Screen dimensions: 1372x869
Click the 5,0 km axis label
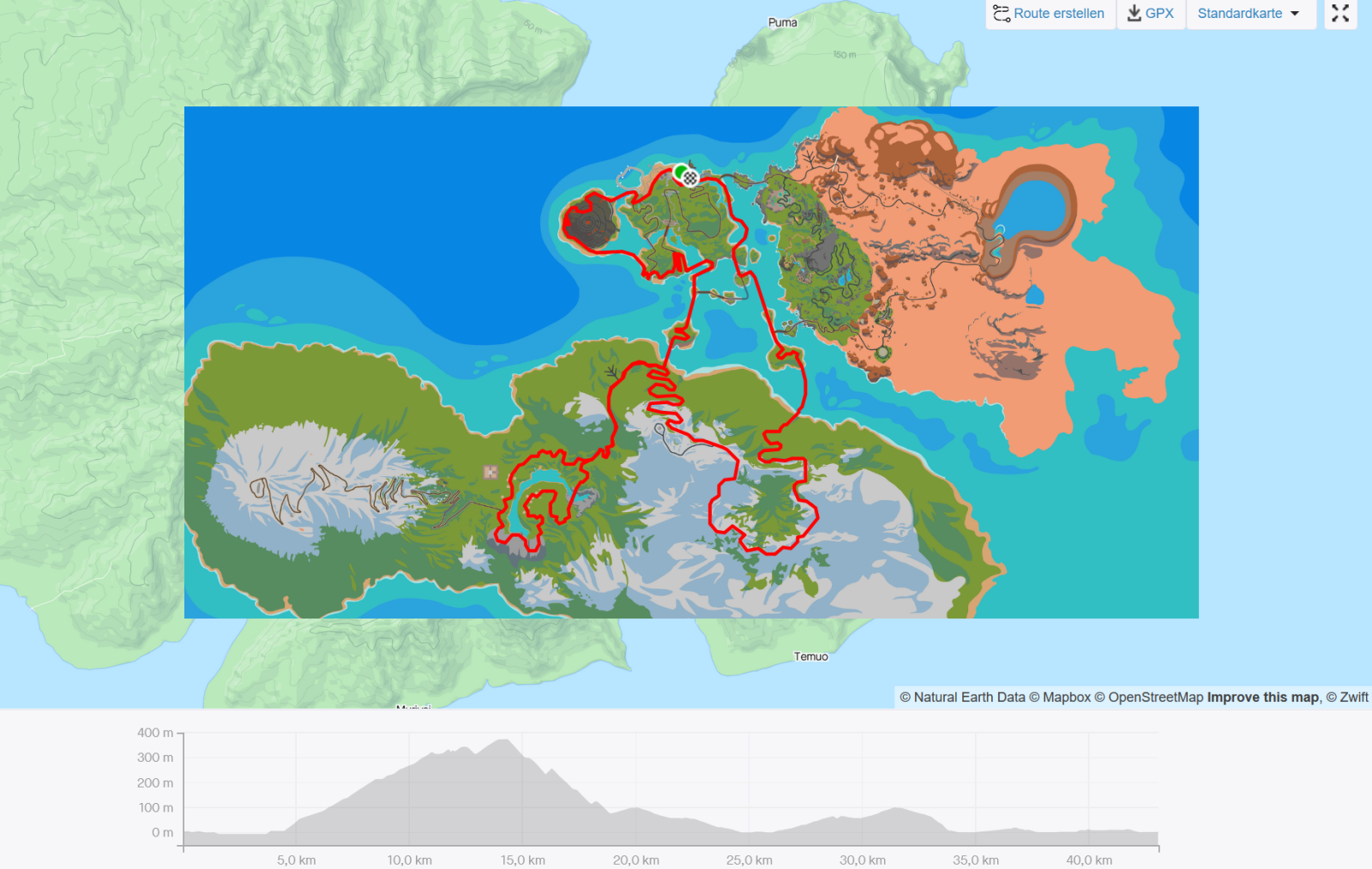pos(297,860)
